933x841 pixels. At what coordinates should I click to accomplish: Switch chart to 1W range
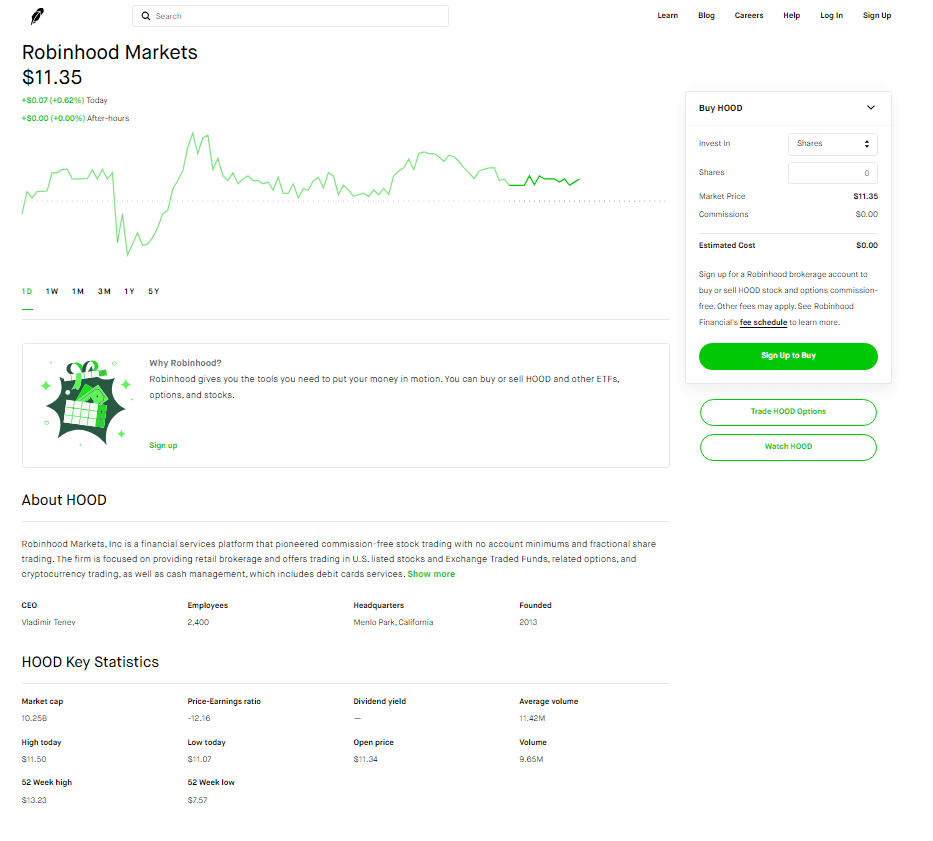coord(52,291)
